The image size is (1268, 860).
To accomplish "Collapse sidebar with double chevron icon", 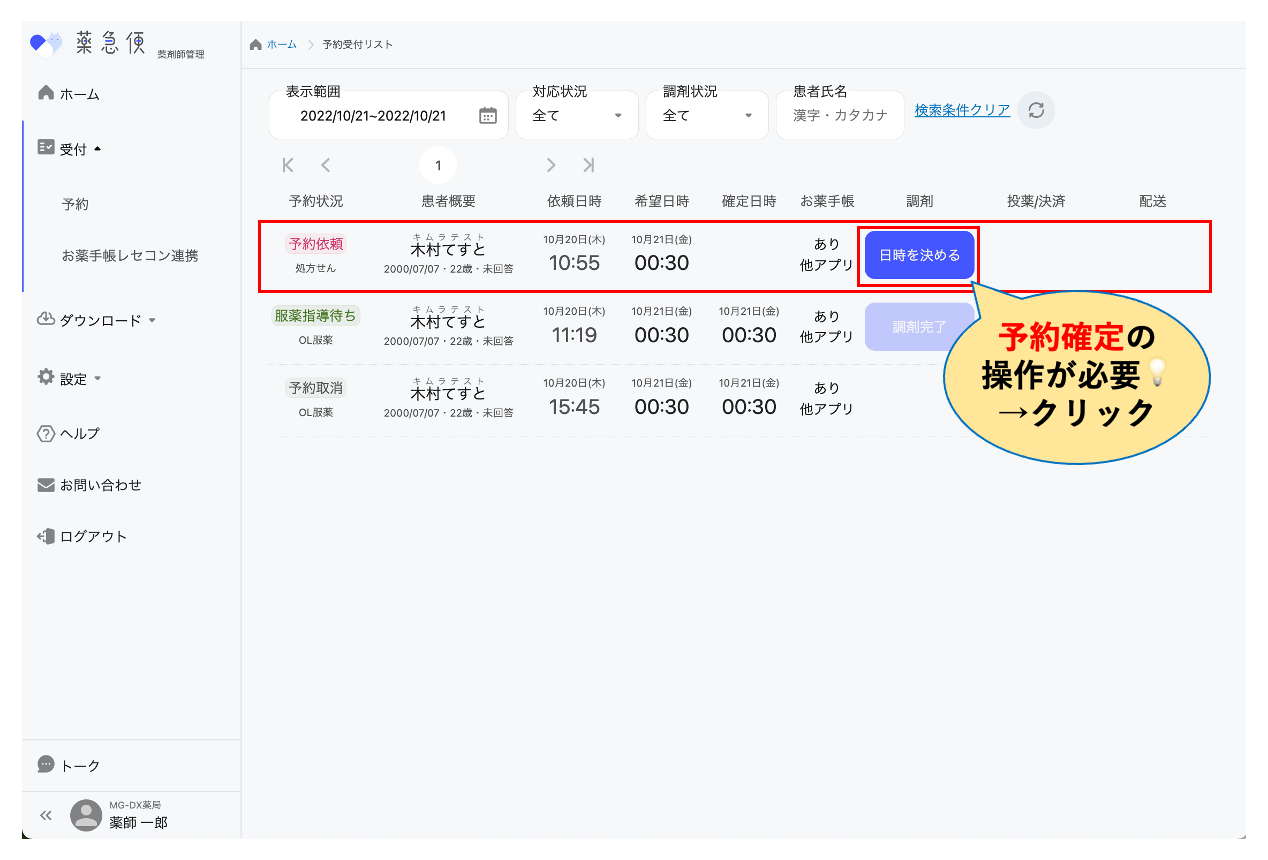I will (45, 815).
